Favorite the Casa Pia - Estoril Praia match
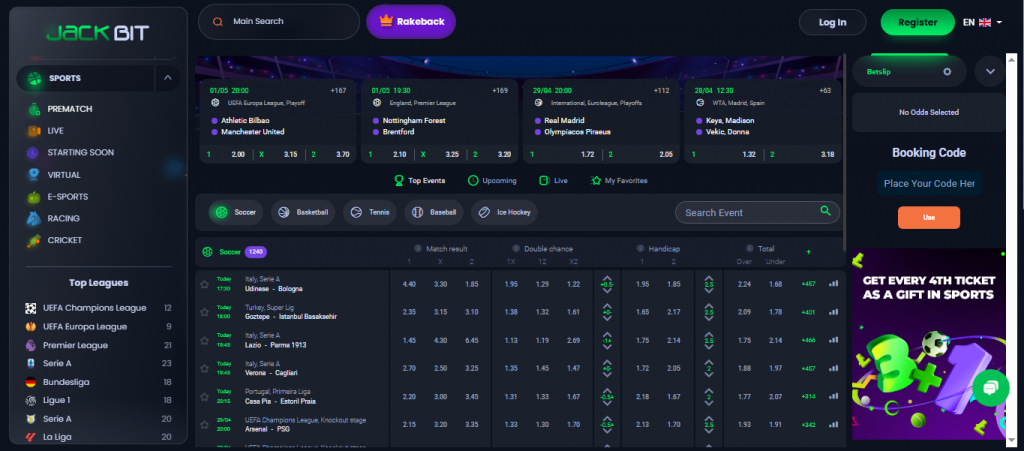The image size is (1024, 451). pyautogui.click(x=204, y=397)
